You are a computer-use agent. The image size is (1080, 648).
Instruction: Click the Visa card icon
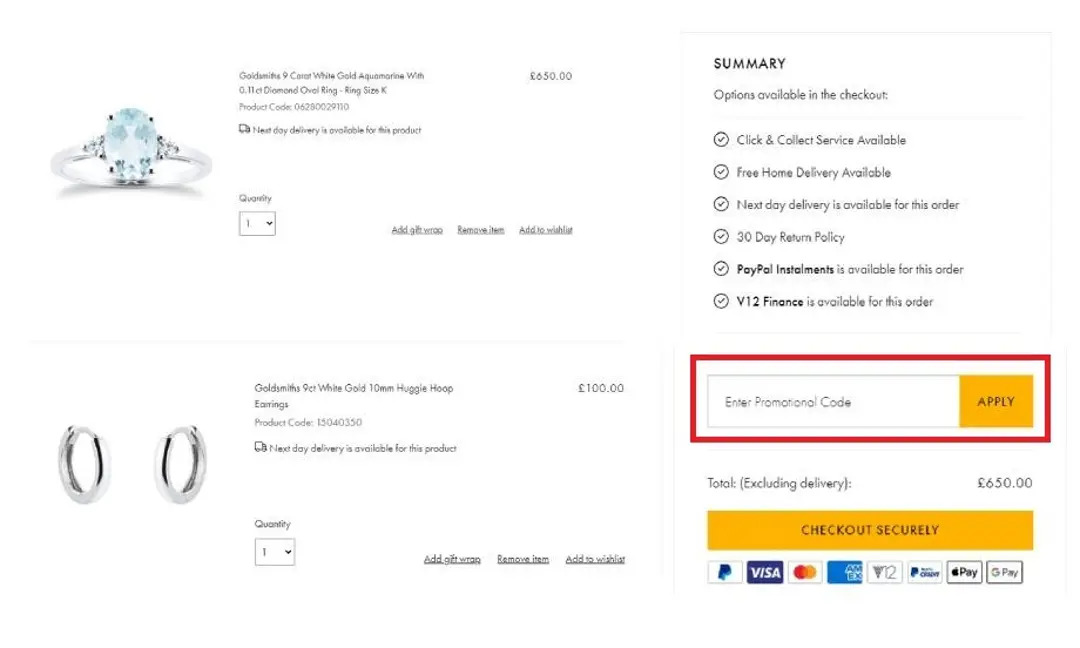(x=765, y=573)
